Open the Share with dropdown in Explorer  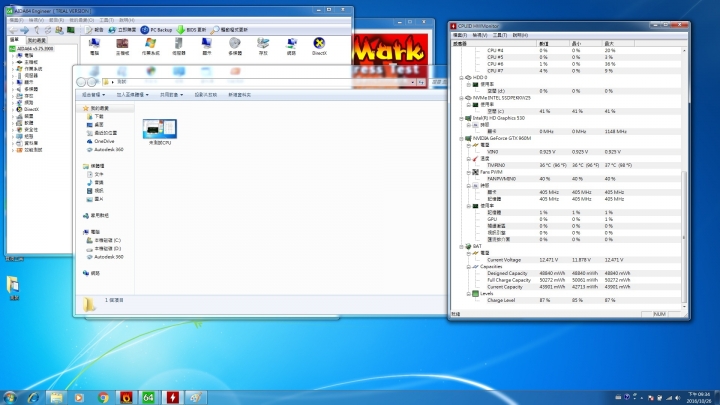(x=171, y=95)
